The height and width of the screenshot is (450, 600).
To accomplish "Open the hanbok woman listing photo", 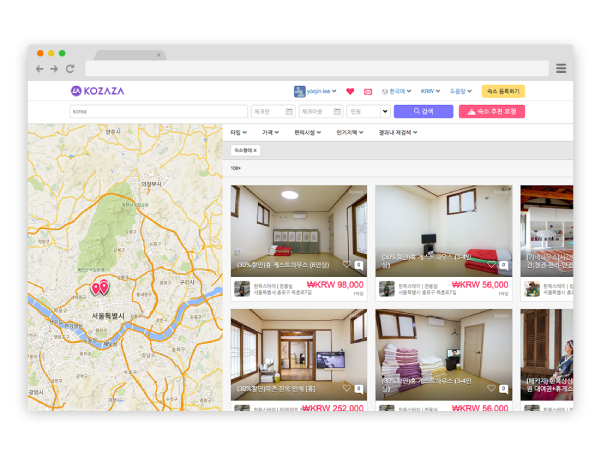I will point(547,355).
